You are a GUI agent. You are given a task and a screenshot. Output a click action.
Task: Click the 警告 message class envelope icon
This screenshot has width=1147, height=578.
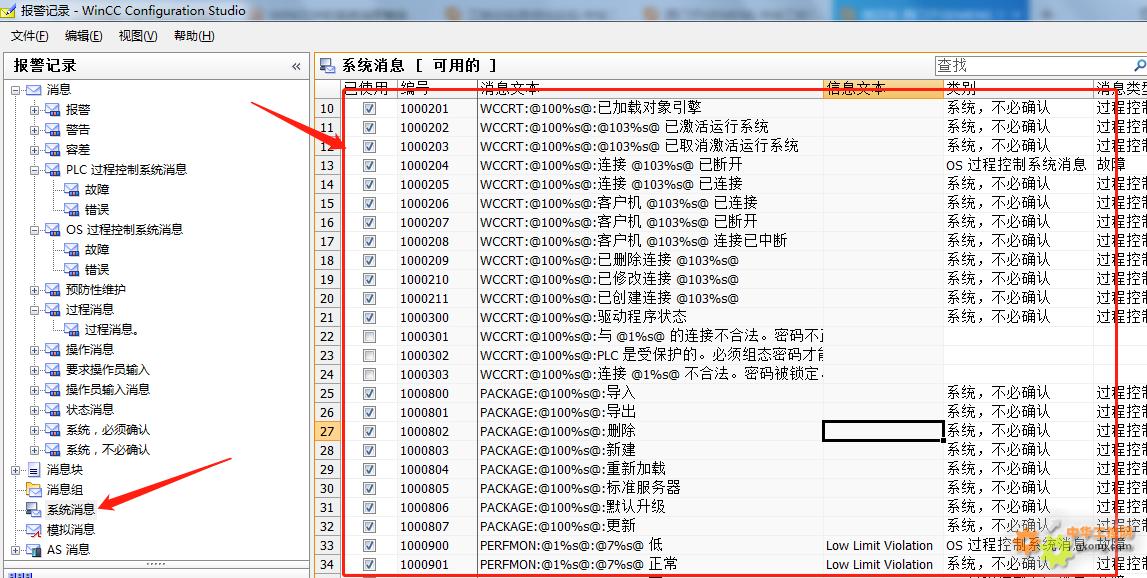[52, 130]
